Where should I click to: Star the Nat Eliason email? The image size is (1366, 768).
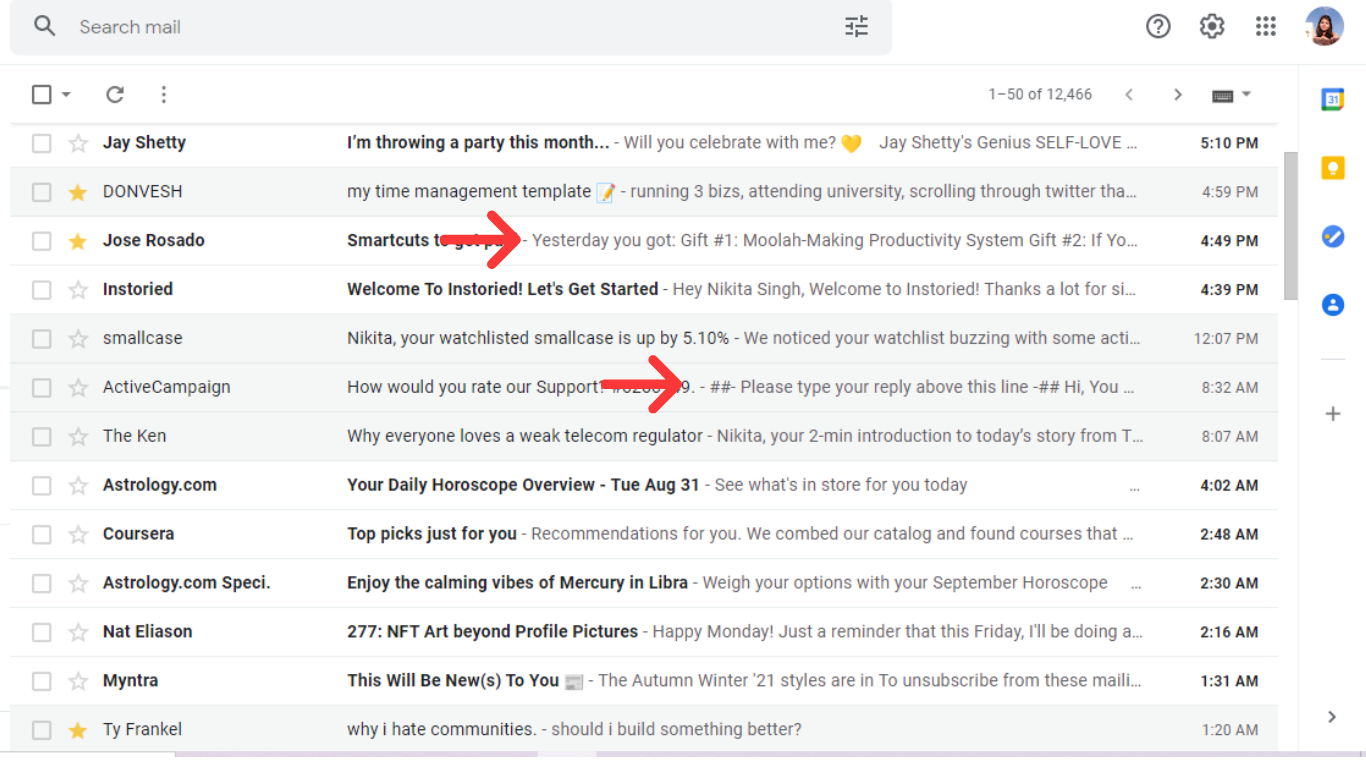coord(78,633)
